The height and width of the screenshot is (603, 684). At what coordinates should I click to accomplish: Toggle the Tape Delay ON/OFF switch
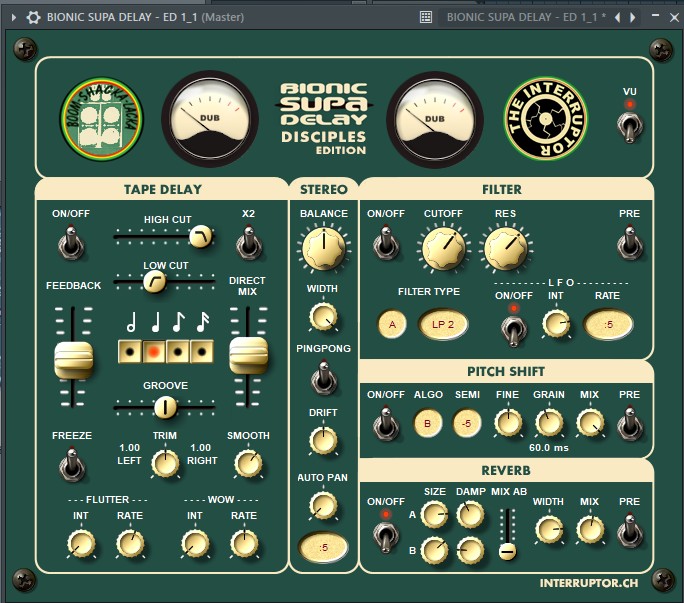[x=71, y=242]
